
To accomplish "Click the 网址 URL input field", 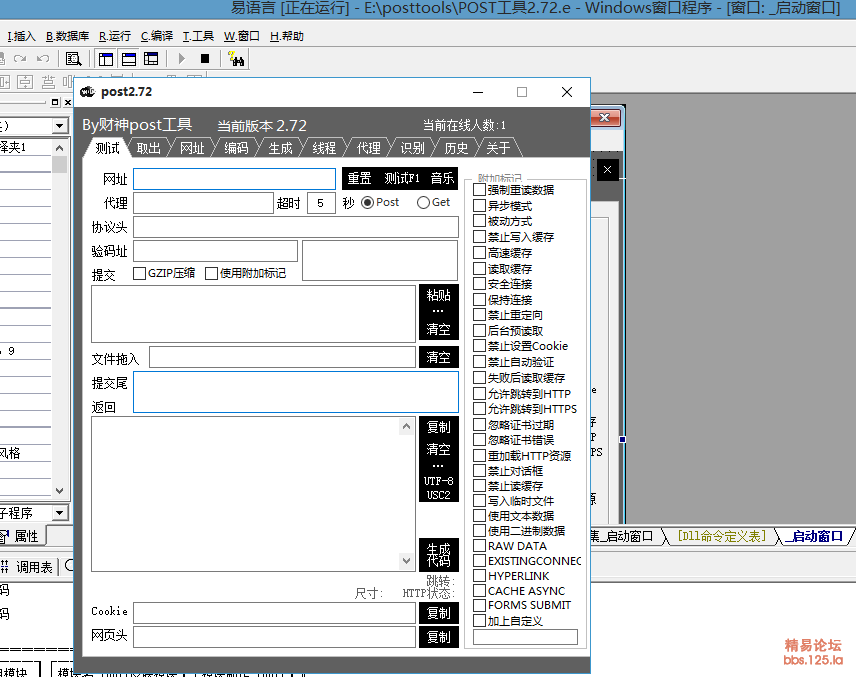I will (235, 179).
